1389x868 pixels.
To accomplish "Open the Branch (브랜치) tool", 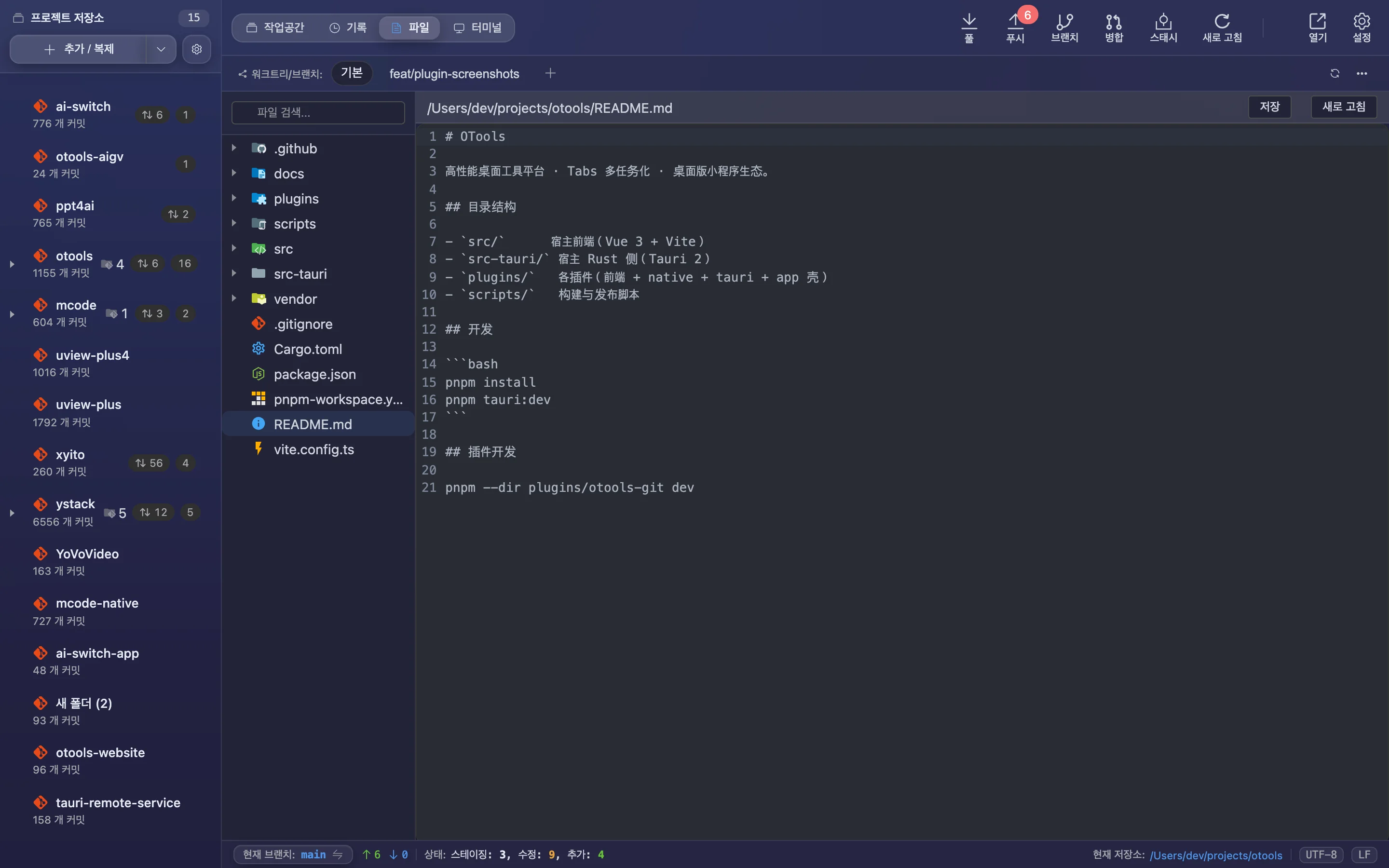I will click(x=1064, y=27).
